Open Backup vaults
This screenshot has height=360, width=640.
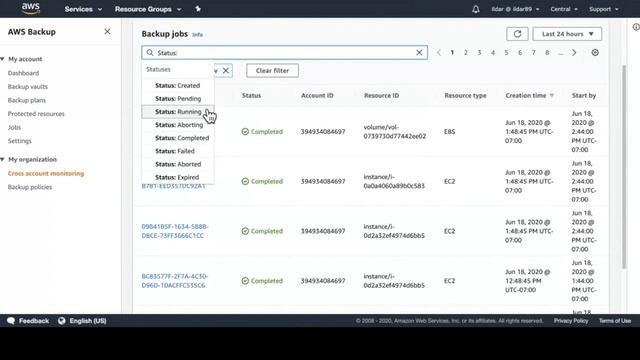[28, 87]
